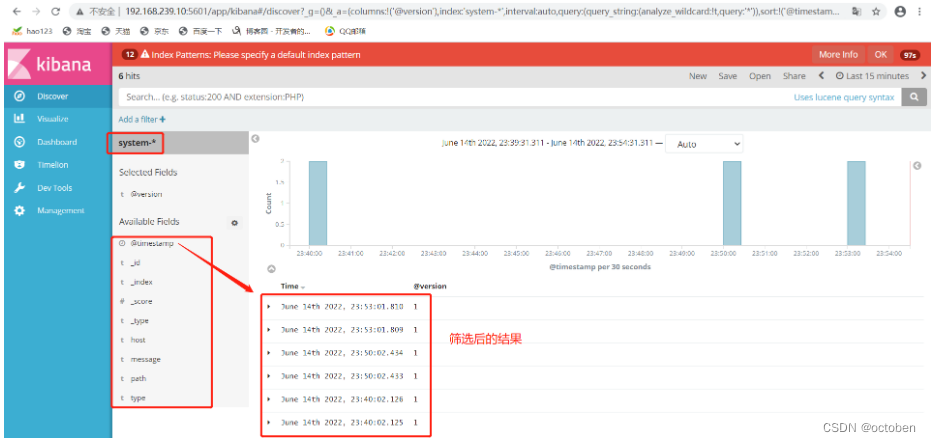Click Share in the top menu
The image size is (931, 442).
tap(794, 76)
